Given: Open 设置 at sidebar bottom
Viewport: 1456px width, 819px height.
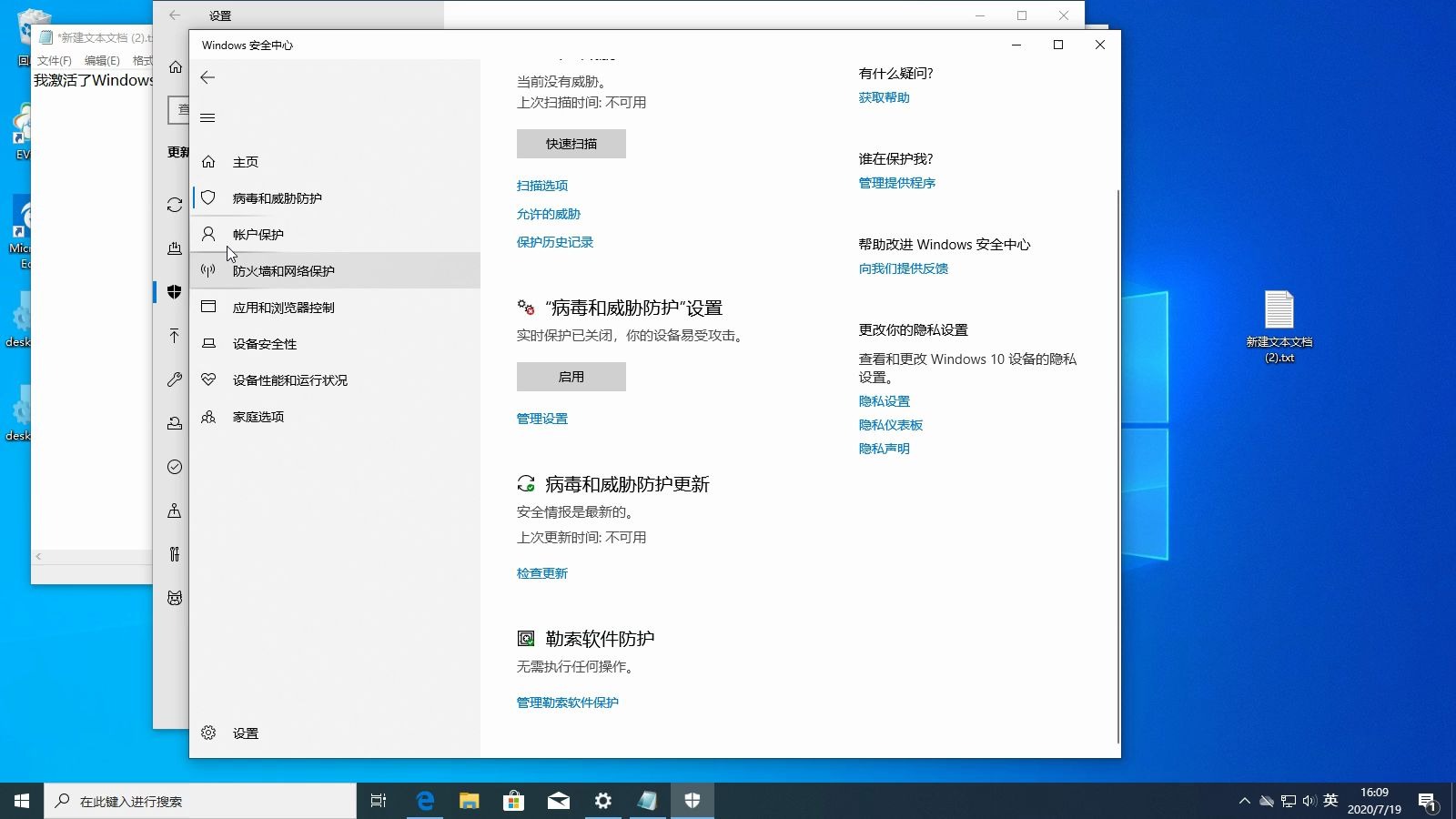Looking at the screenshot, I should click(335, 733).
